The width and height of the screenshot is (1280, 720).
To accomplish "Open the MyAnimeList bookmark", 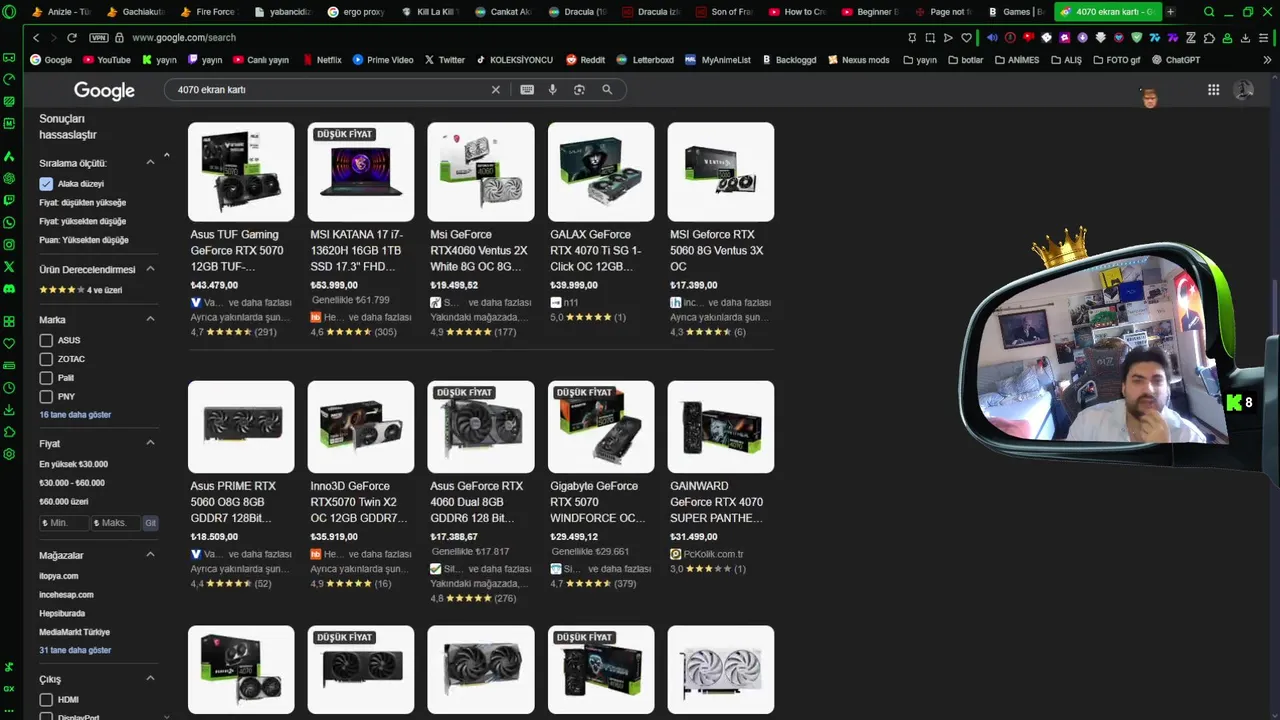I will point(717,60).
